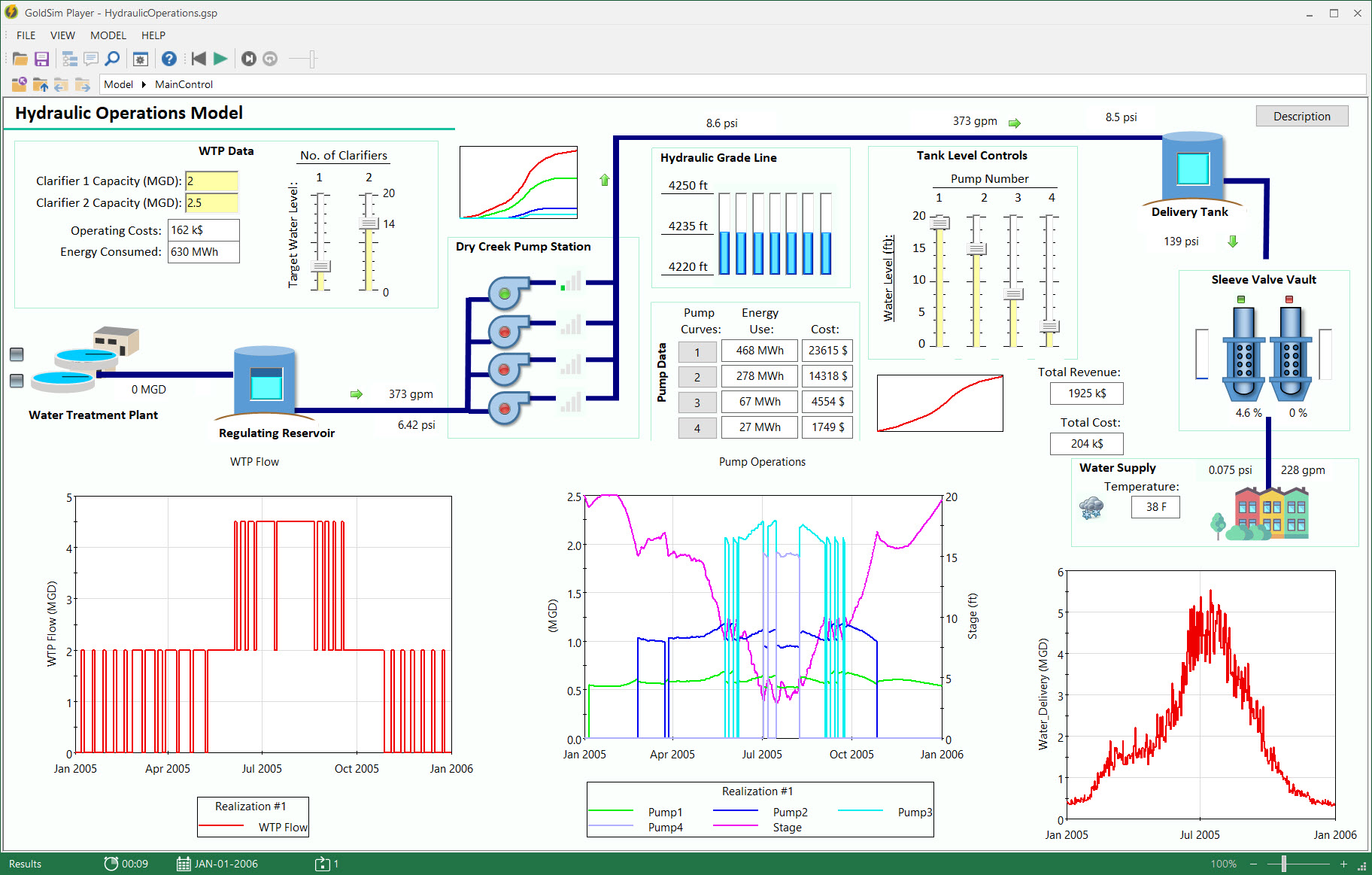Click the Energy Consumed value 630 MWh

pyautogui.click(x=203, y=252)
